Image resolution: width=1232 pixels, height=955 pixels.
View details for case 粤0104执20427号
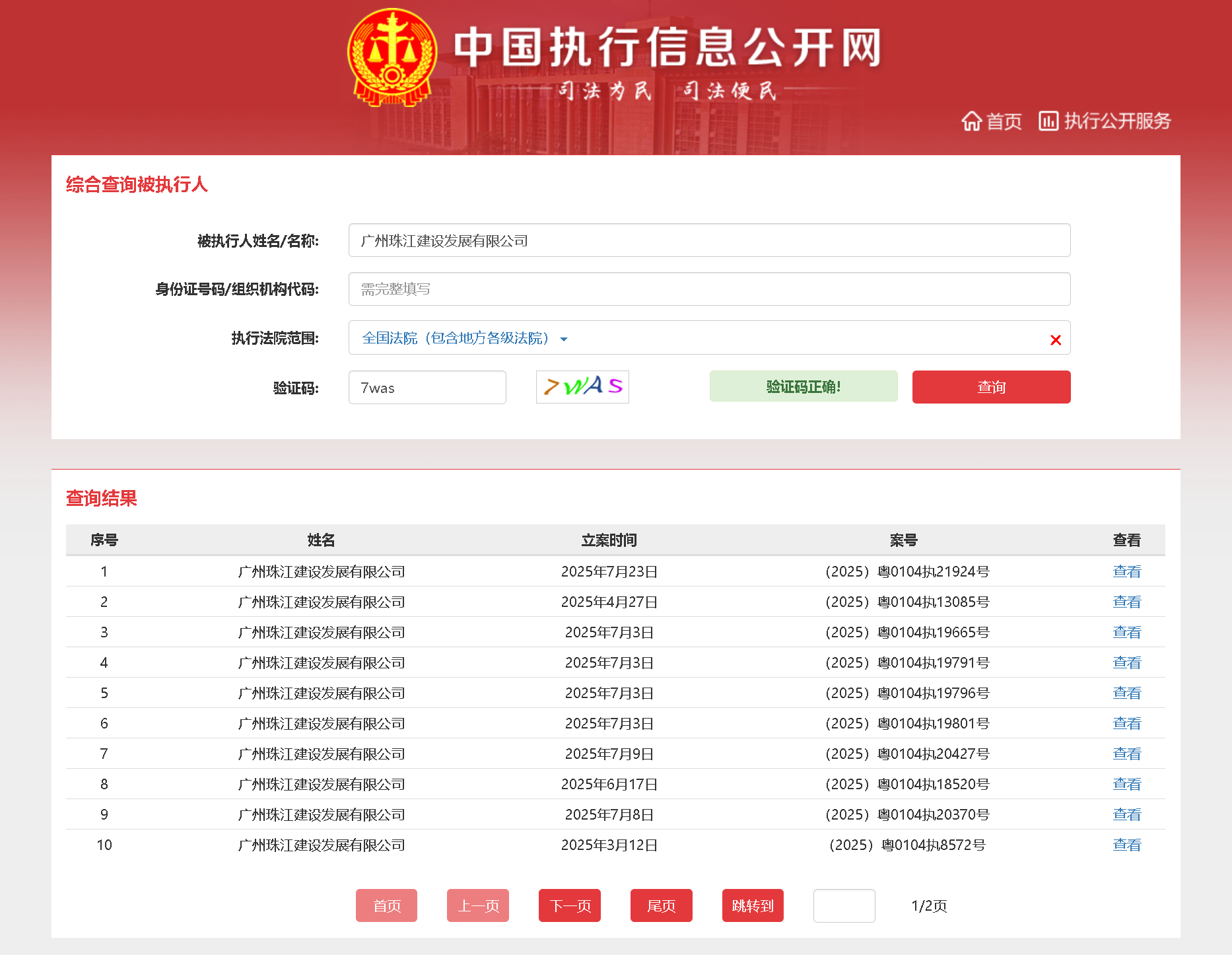point(1127,754)
